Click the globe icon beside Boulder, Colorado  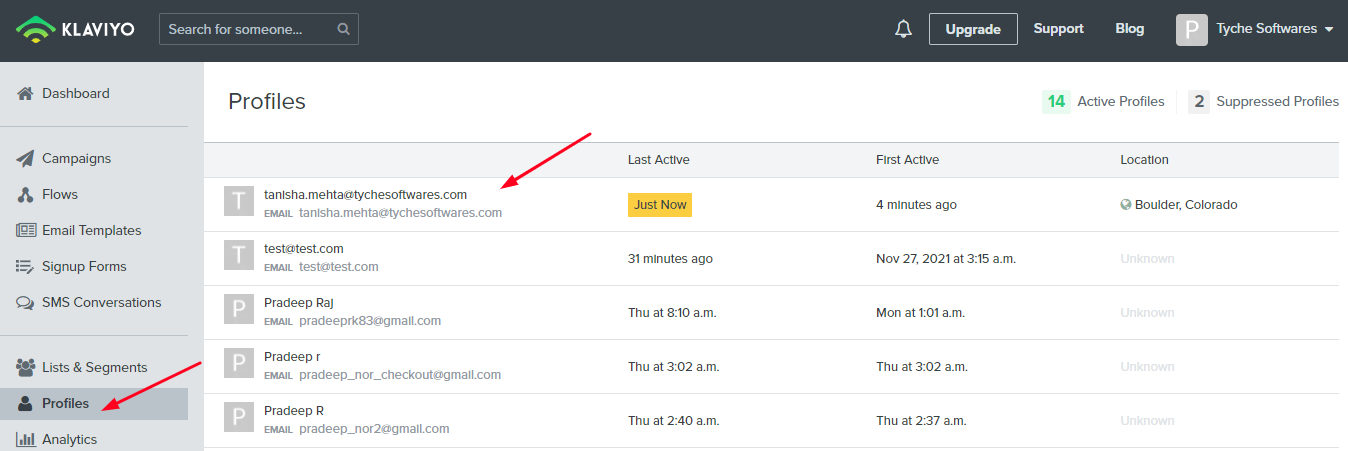[1126, 204]
